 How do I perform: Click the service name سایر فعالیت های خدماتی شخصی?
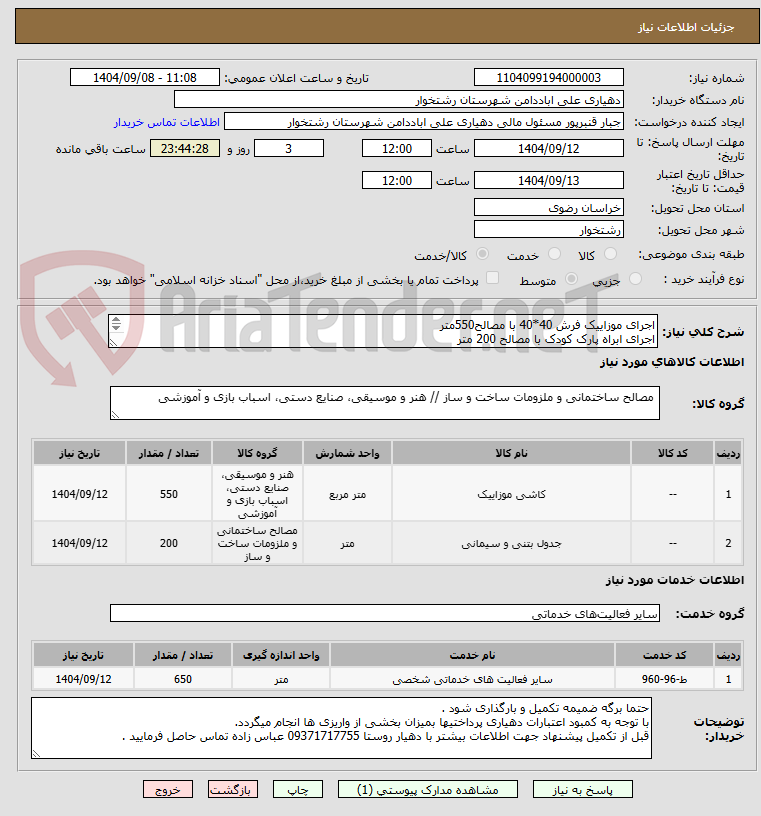472,680
